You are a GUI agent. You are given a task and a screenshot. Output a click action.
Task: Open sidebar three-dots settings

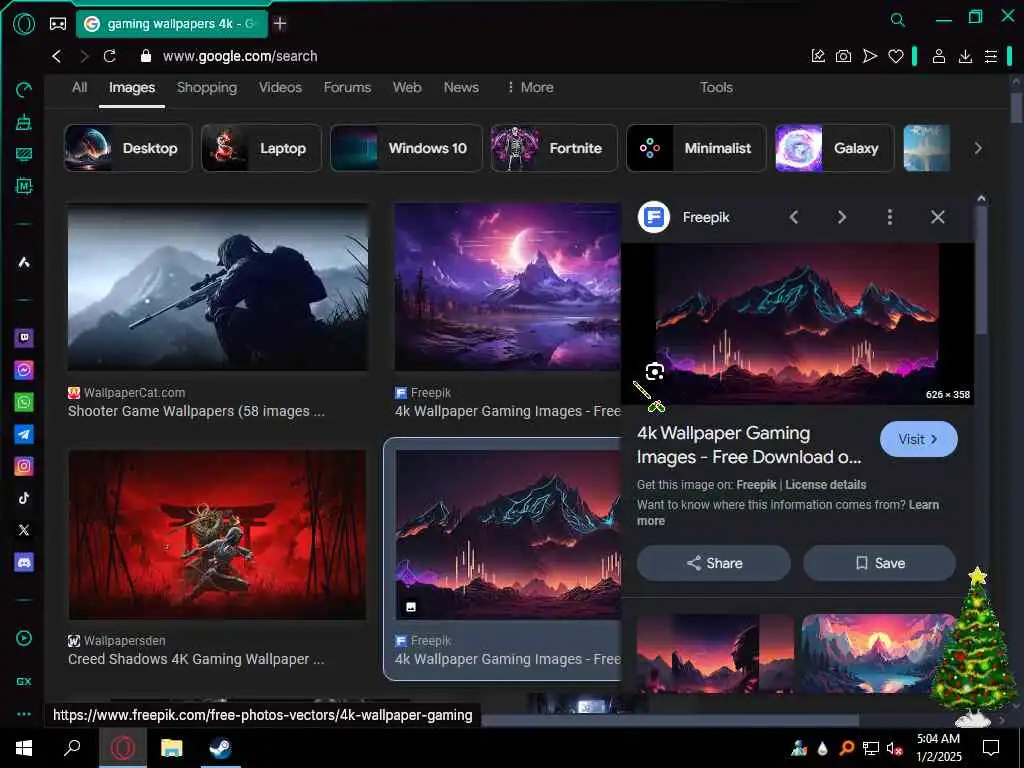coord(24,714)
